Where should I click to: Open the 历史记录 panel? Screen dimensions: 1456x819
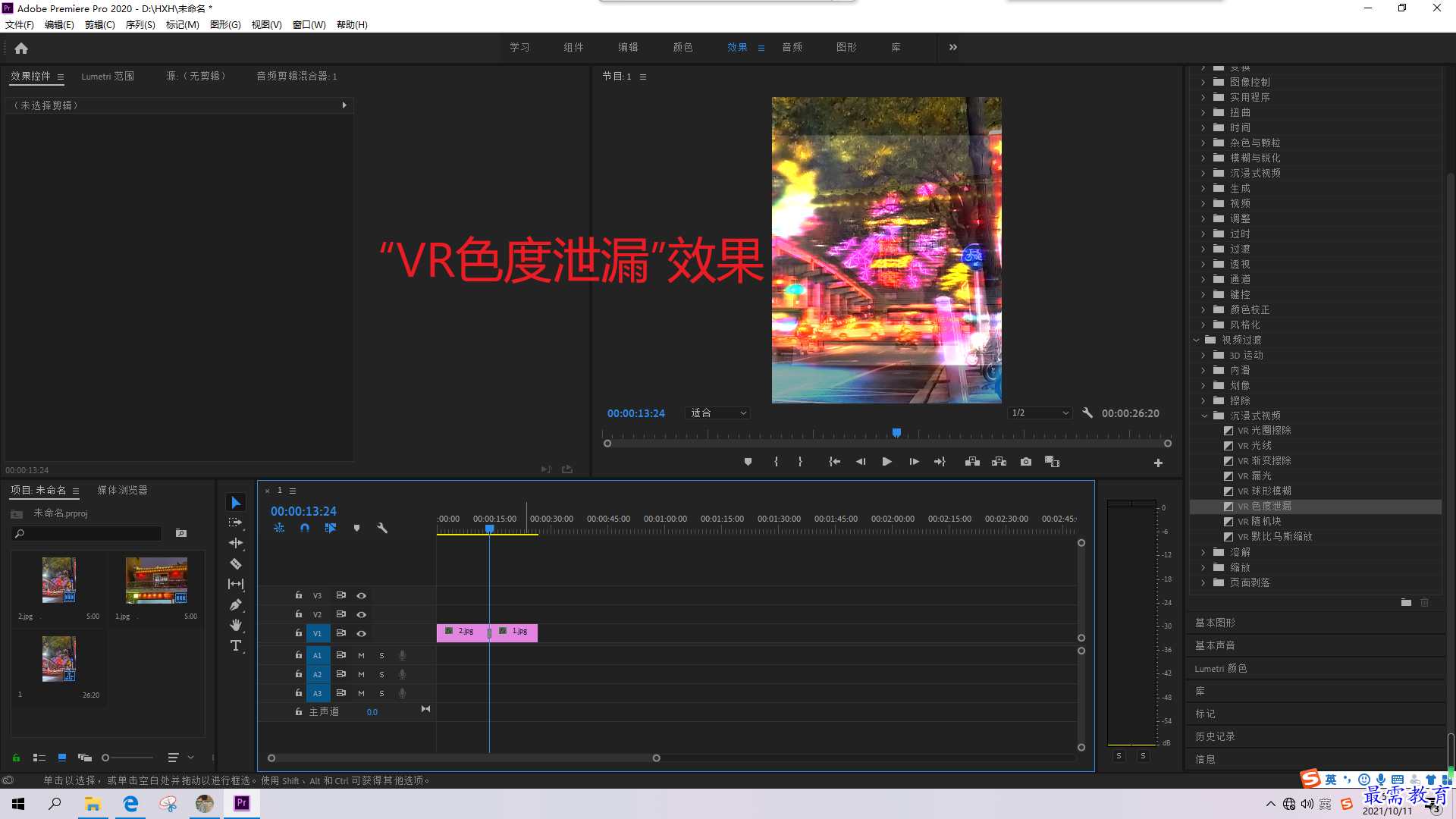point(1215,736)
